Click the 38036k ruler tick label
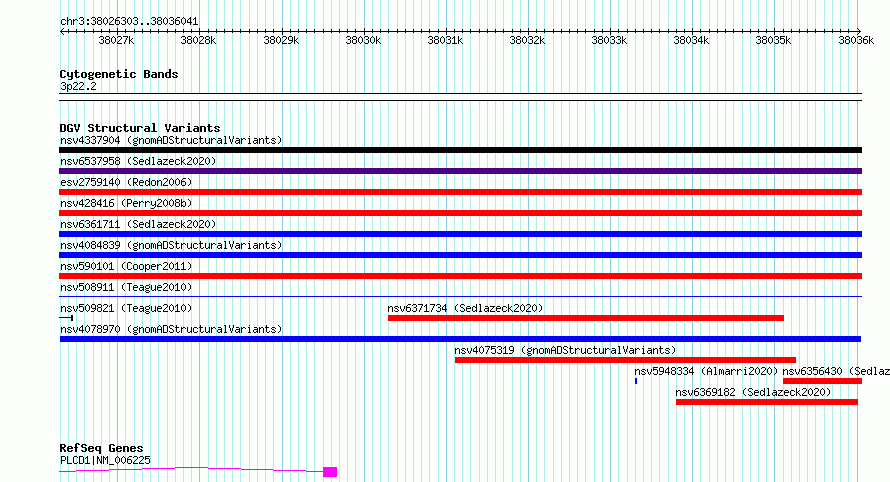 point(857,40)
